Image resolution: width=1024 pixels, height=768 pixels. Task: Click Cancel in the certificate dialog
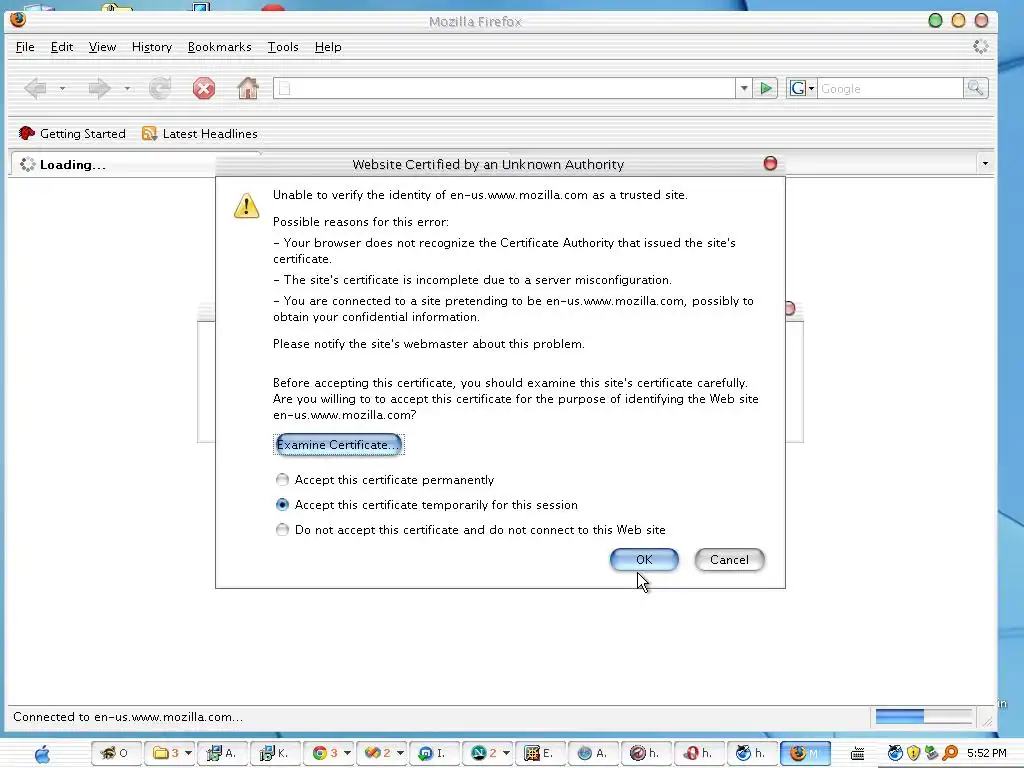pyautogui.click(x=729, y=560)
